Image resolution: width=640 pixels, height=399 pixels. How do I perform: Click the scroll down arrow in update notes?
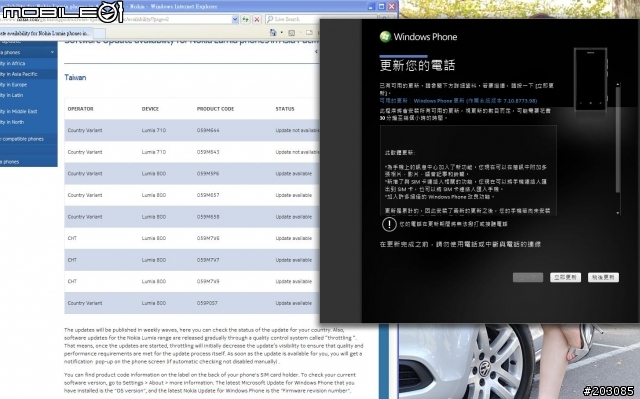coord(618,213)
